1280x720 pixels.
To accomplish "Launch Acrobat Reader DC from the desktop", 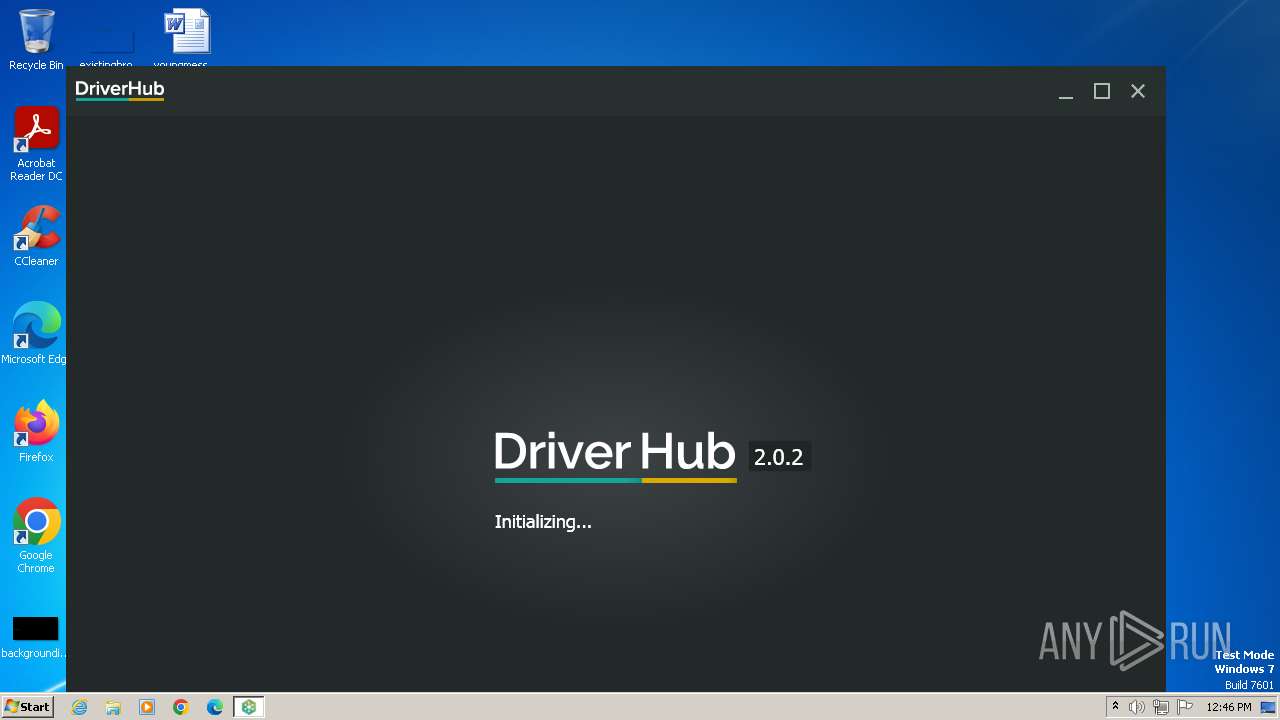I will [36, 144].
